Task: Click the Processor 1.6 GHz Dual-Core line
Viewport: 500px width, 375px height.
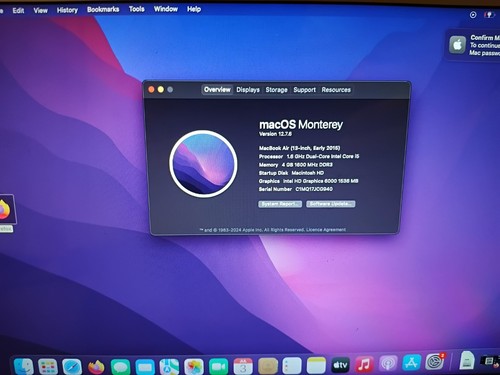Action: tap(309, 156)
